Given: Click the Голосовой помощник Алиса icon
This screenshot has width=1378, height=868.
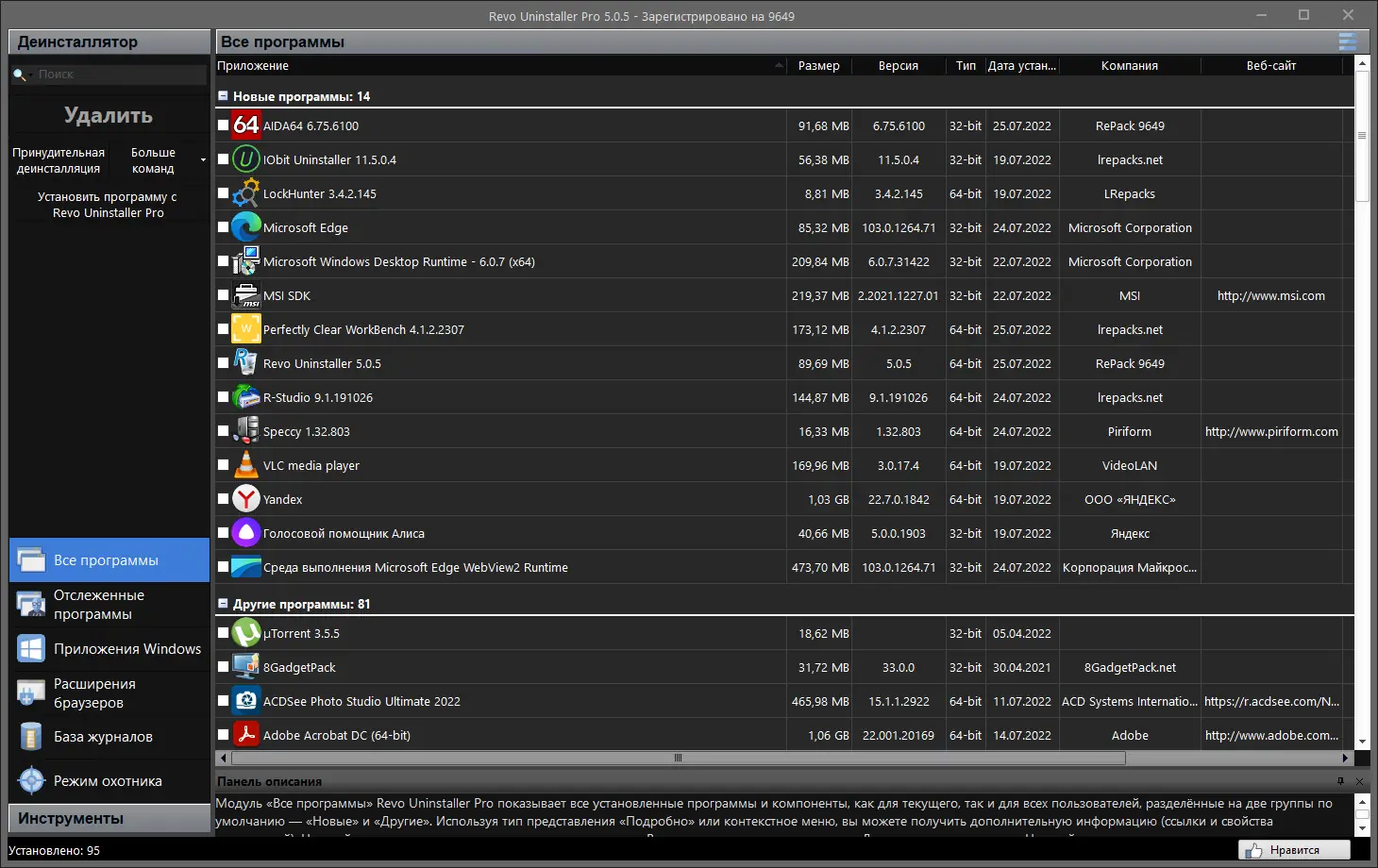Looking at the screenshot, I should [246, 533].
